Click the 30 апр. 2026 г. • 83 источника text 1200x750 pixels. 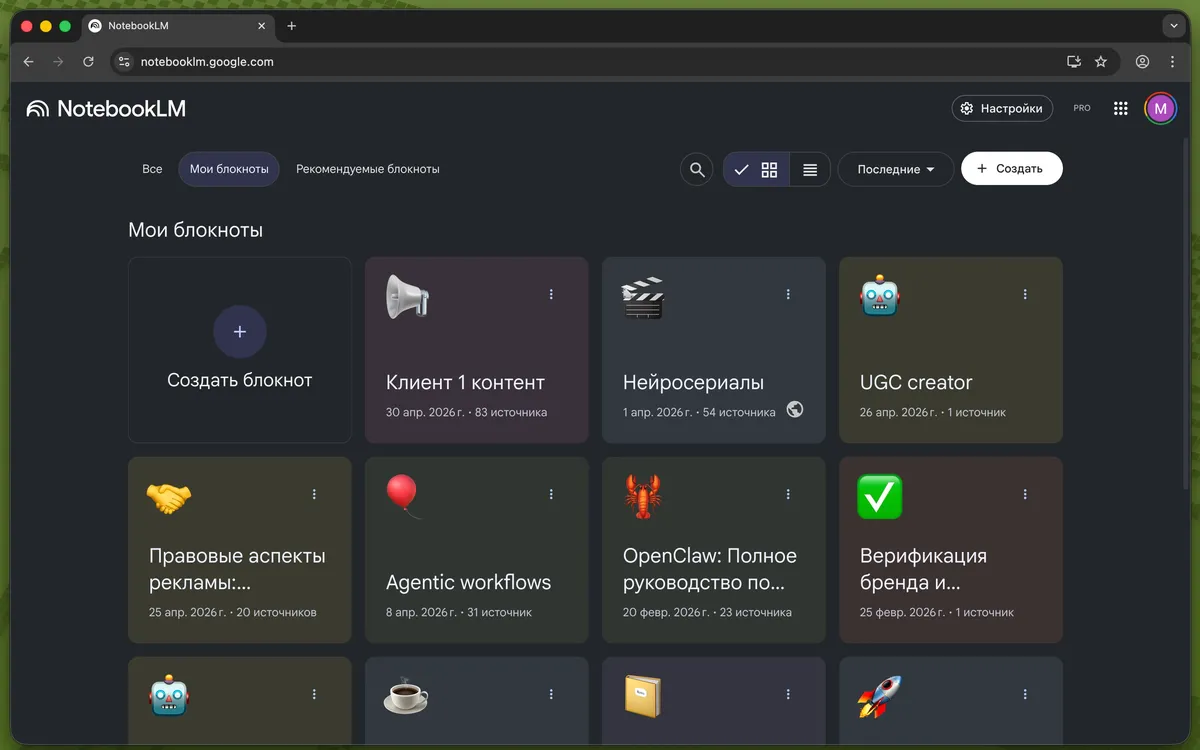coord(466,412)
